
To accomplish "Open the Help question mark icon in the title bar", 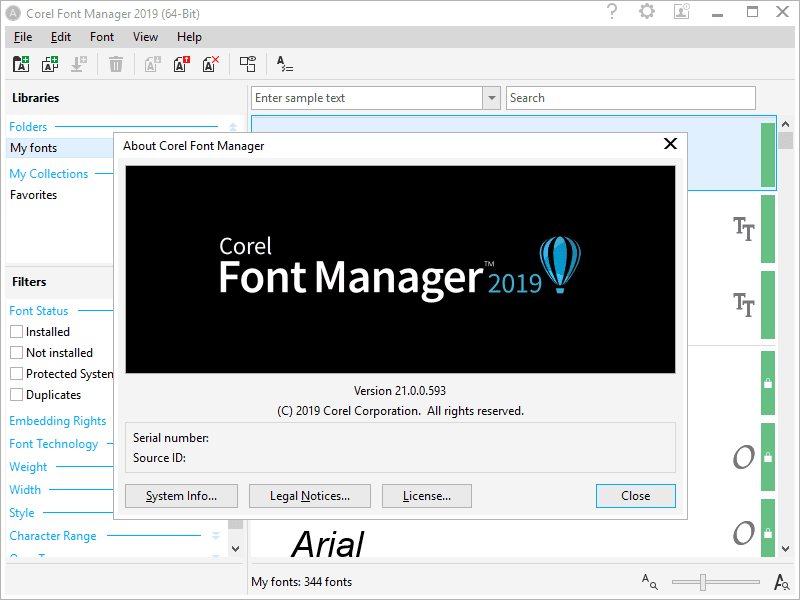I will [x=612, y=12].
